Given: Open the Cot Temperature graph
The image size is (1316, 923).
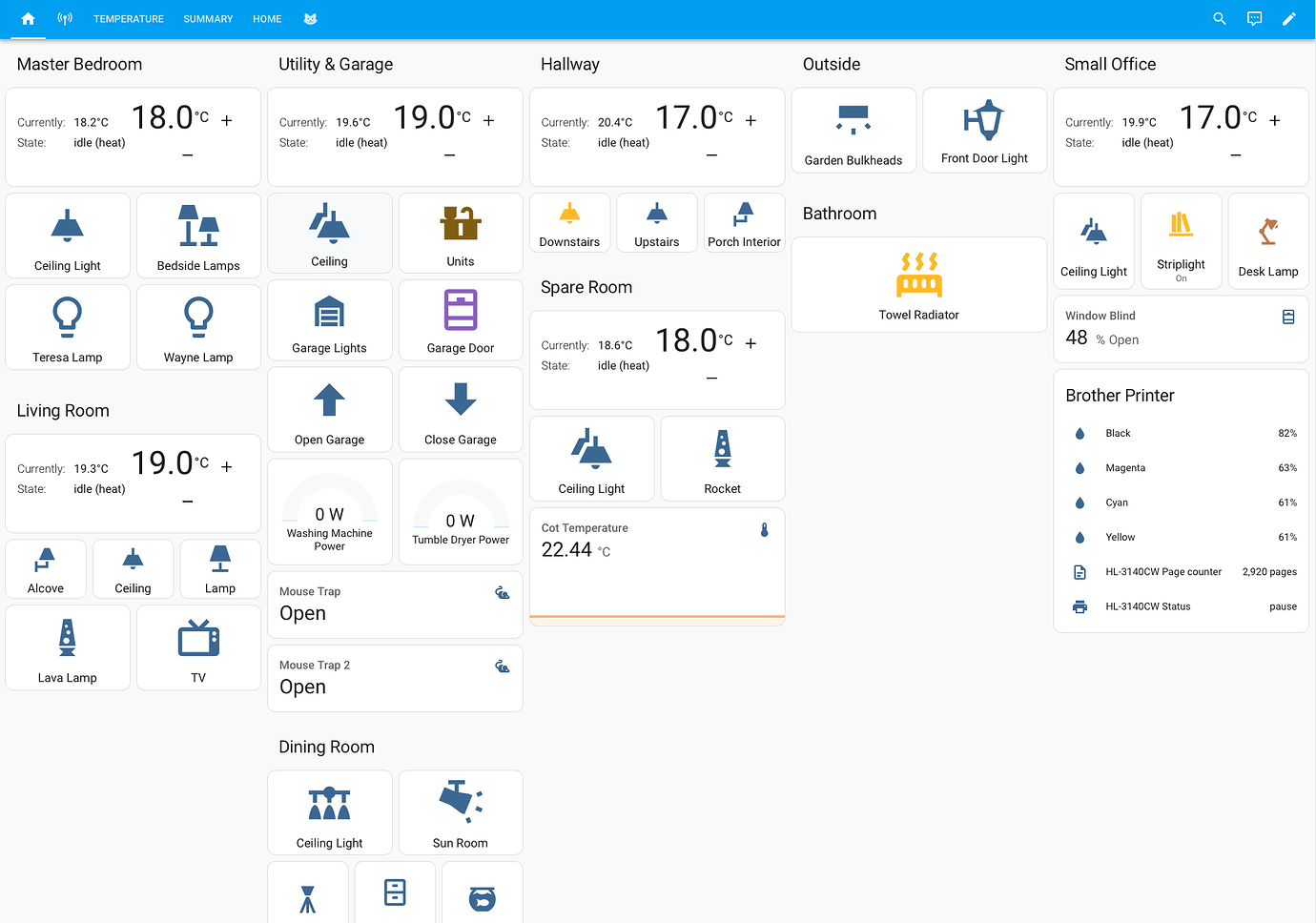Looking at the screenshot, I should pyautogui.click(x=657, y=566).
